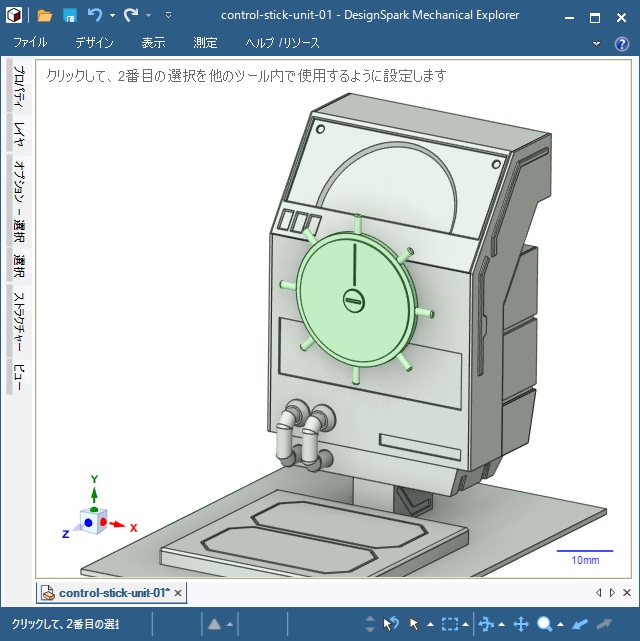The height and width of the screenshot is (641, 640).
Task: Go to previous view with arrow icon
Action: (x=580, y=624)
